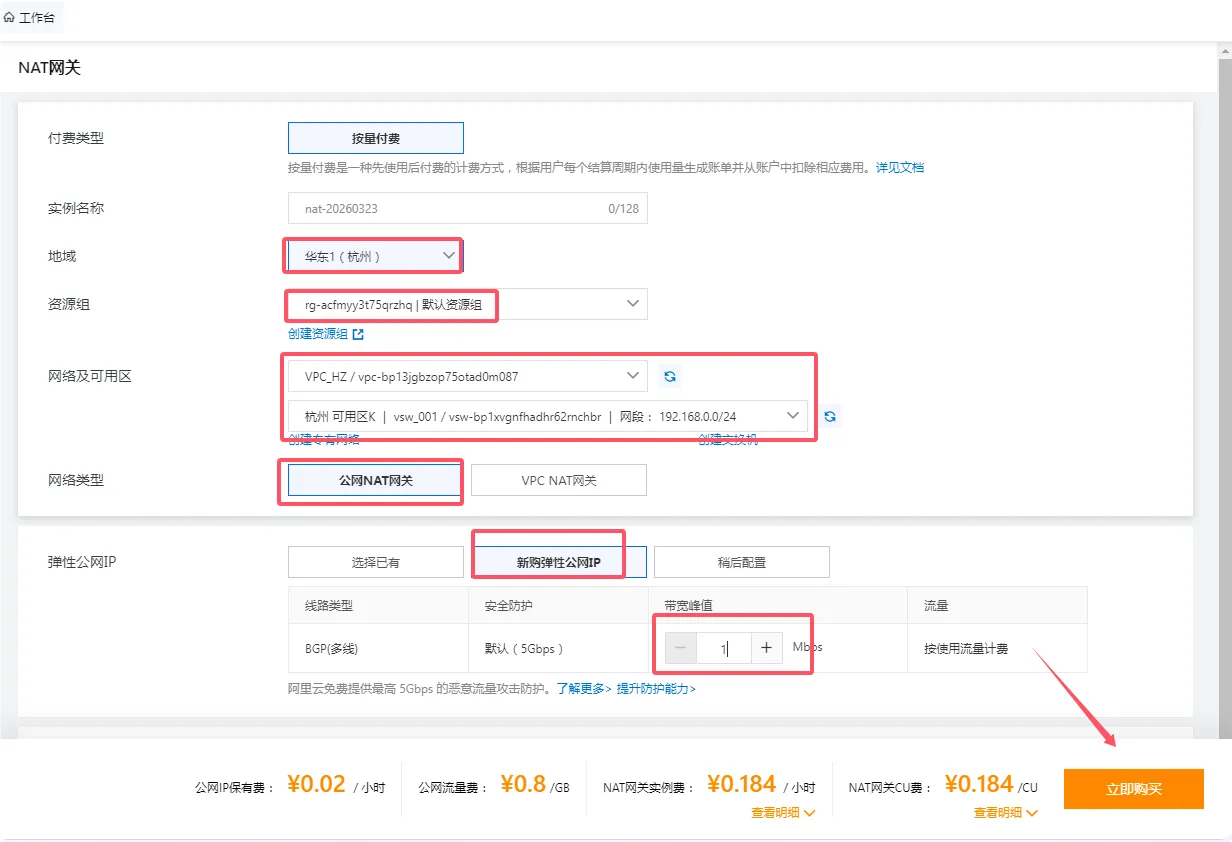Refresh the VPC list with the refresh icon

(x=670, y=377)
